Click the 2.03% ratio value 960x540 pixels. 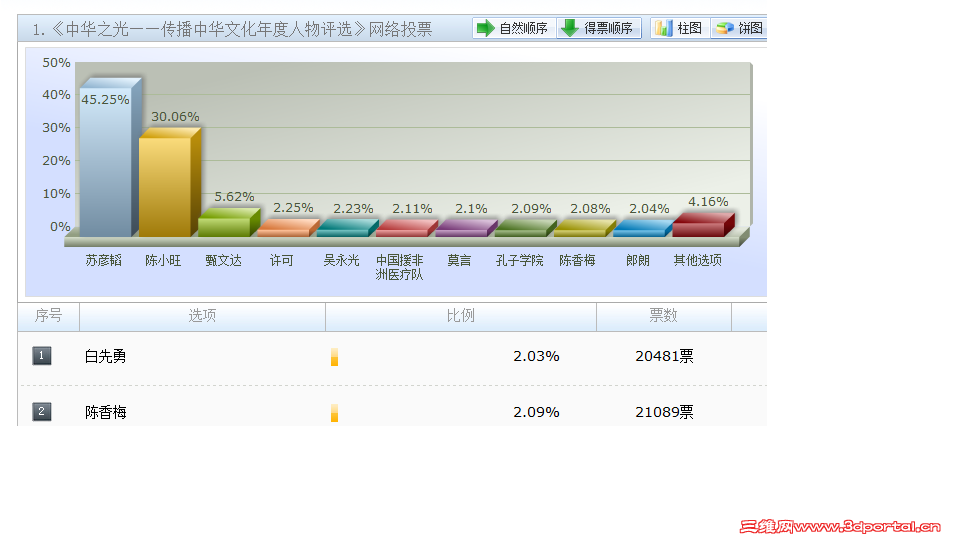(536, 356)
